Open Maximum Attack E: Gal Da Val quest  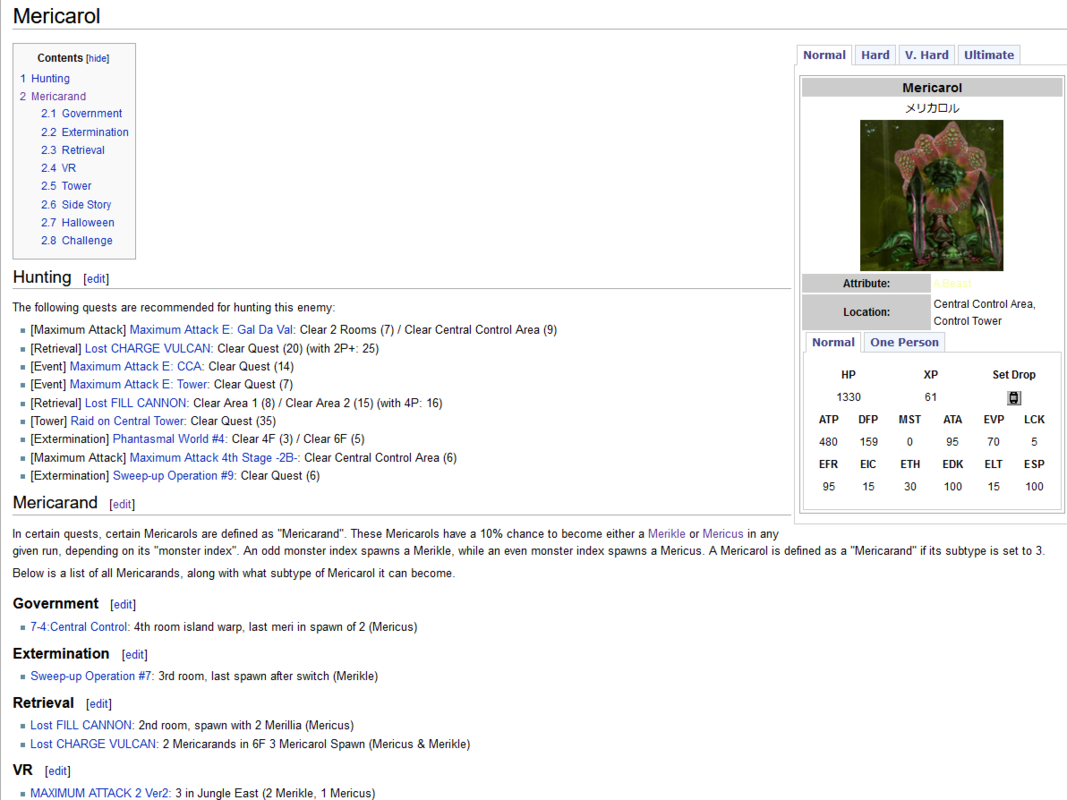(x=212, y=330)
